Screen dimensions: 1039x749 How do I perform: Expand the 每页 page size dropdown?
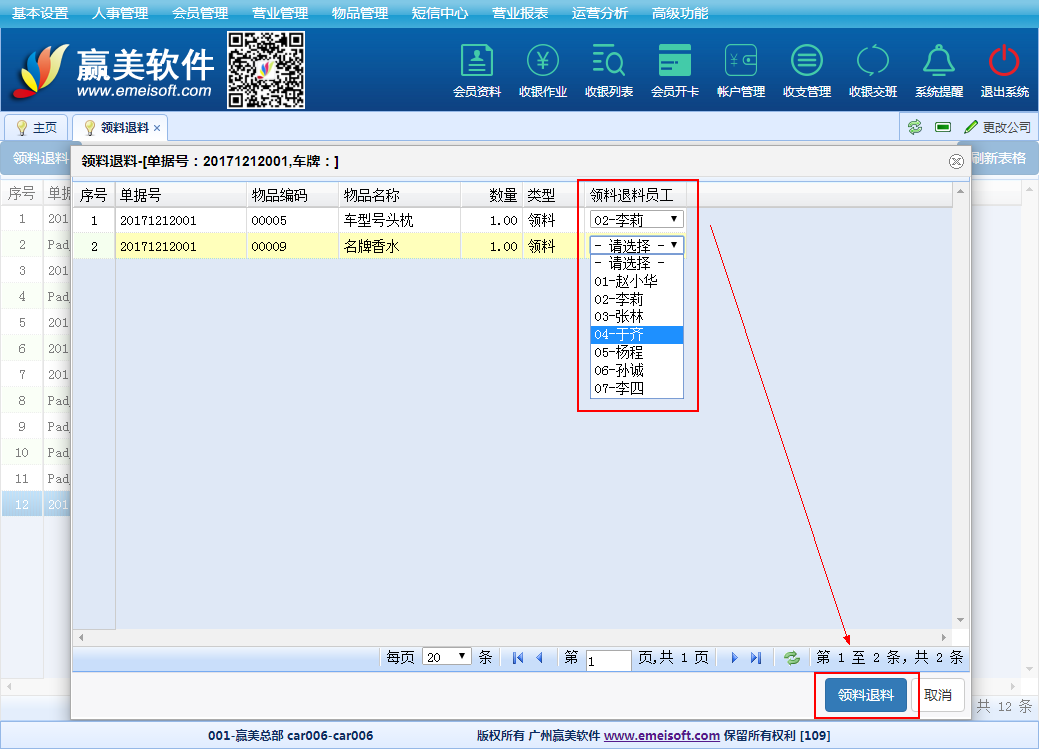pyautogui.click(x=447, y=657)
